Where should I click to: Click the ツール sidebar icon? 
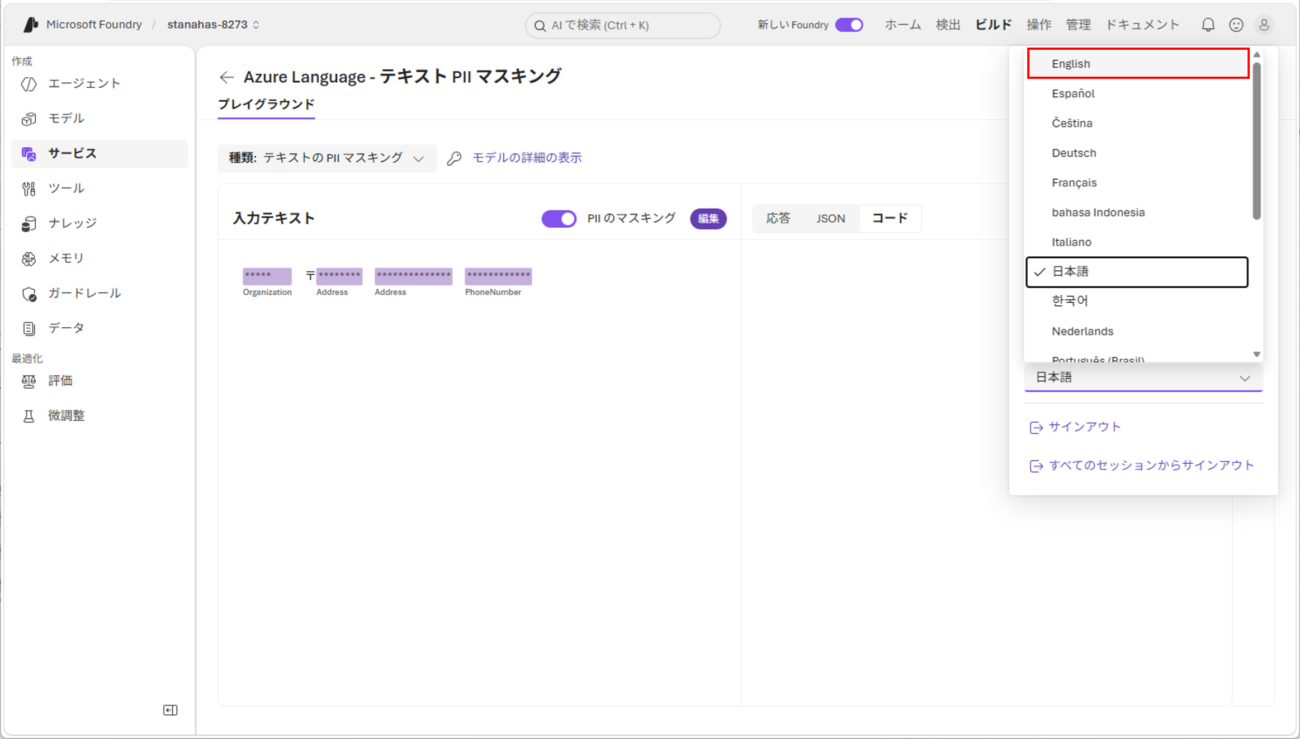(x=29, y=189)
